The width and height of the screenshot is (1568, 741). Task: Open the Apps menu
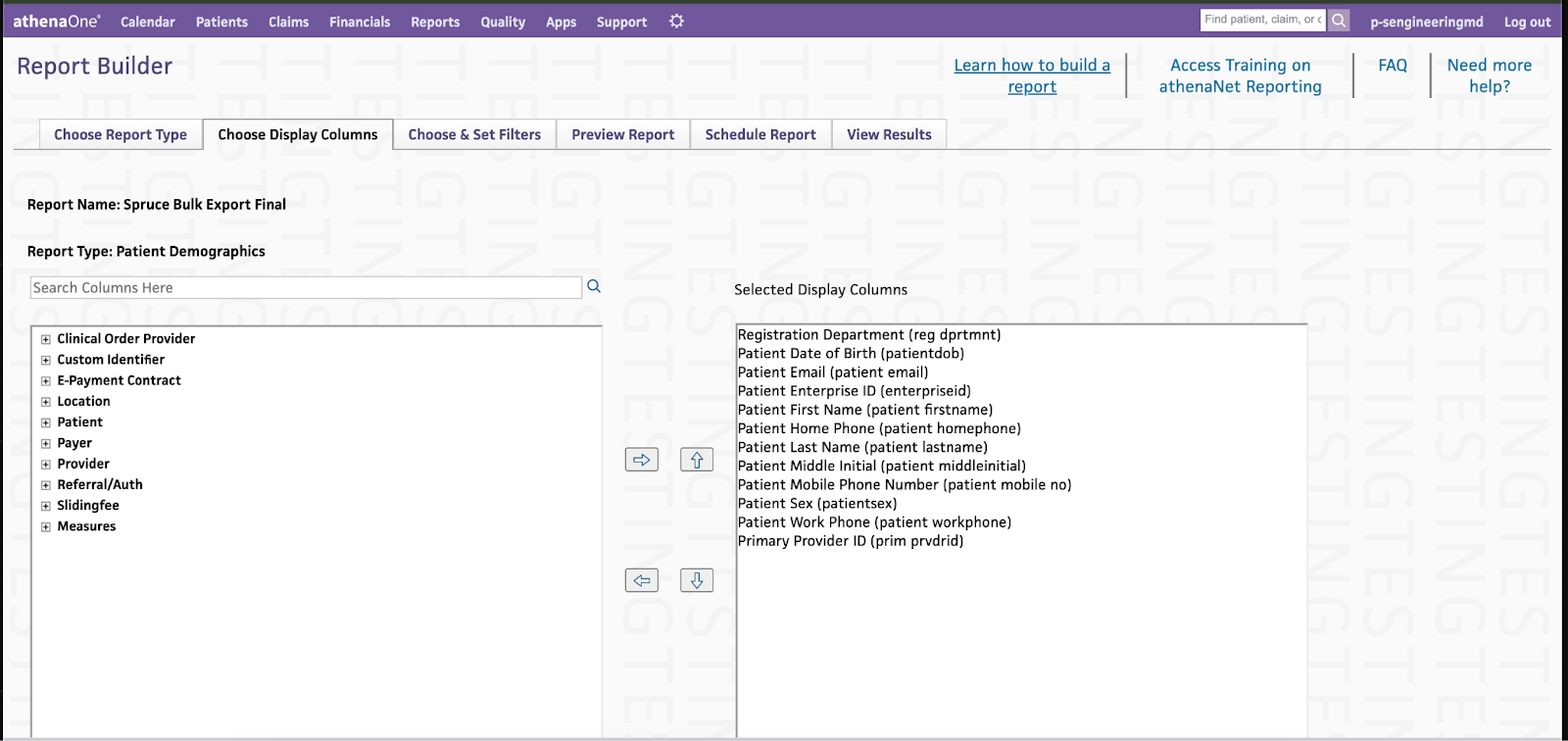pyautogui.click(x=561, y=22)
